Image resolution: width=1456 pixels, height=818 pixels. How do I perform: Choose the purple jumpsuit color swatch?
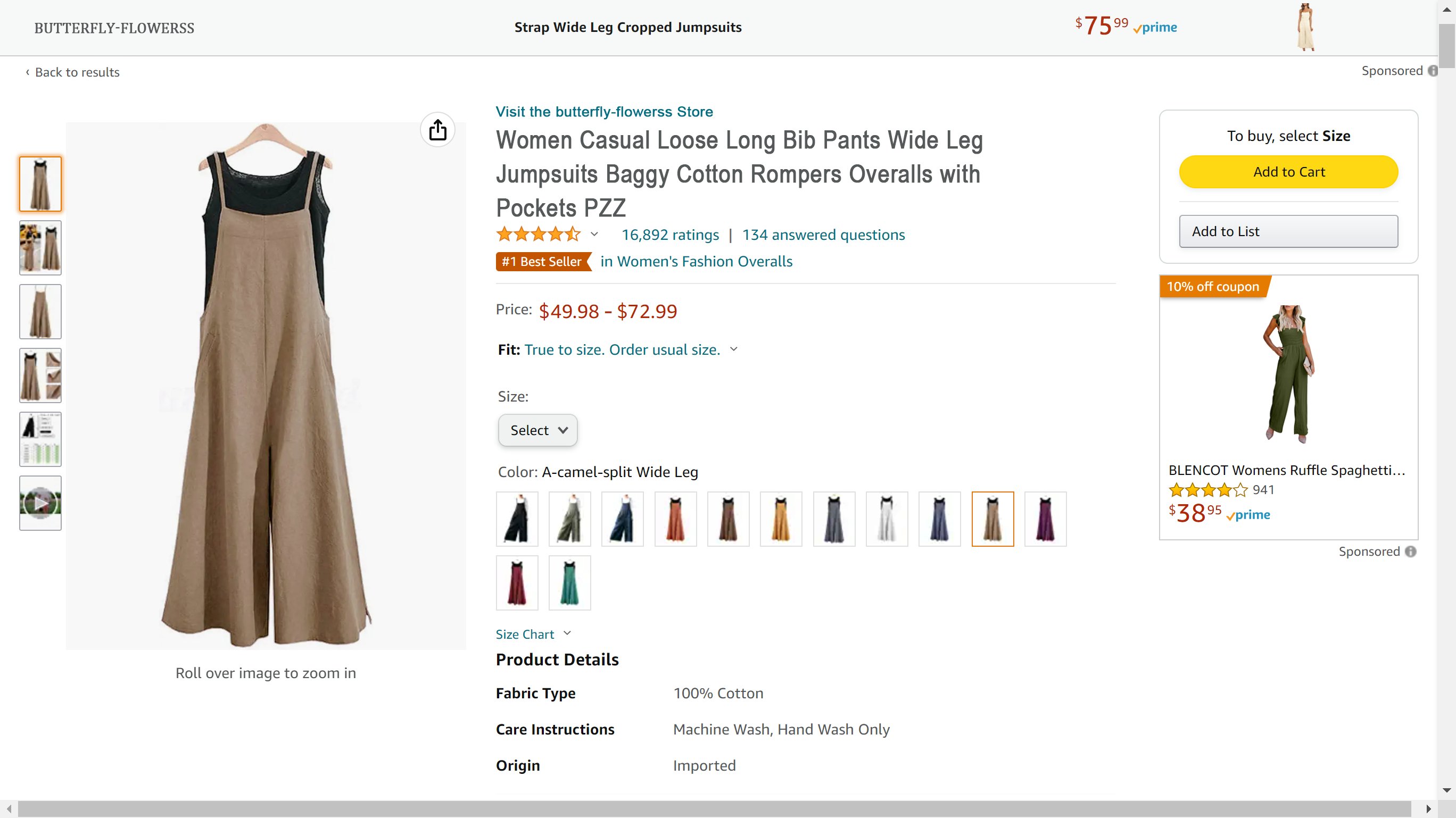(x=1045, y=519)
